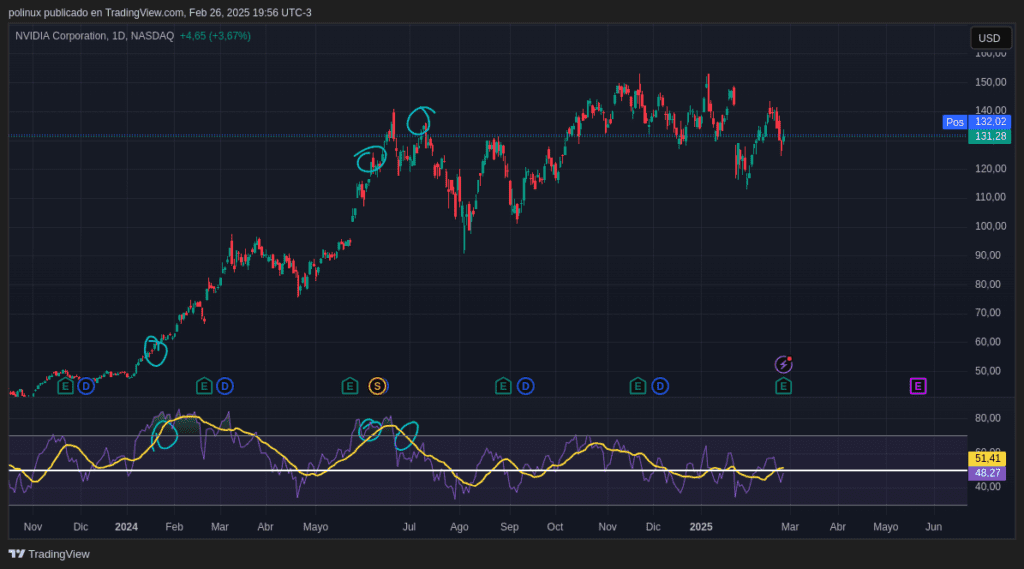Click the earnings marker E after Mayo 2024

(349, 386)
